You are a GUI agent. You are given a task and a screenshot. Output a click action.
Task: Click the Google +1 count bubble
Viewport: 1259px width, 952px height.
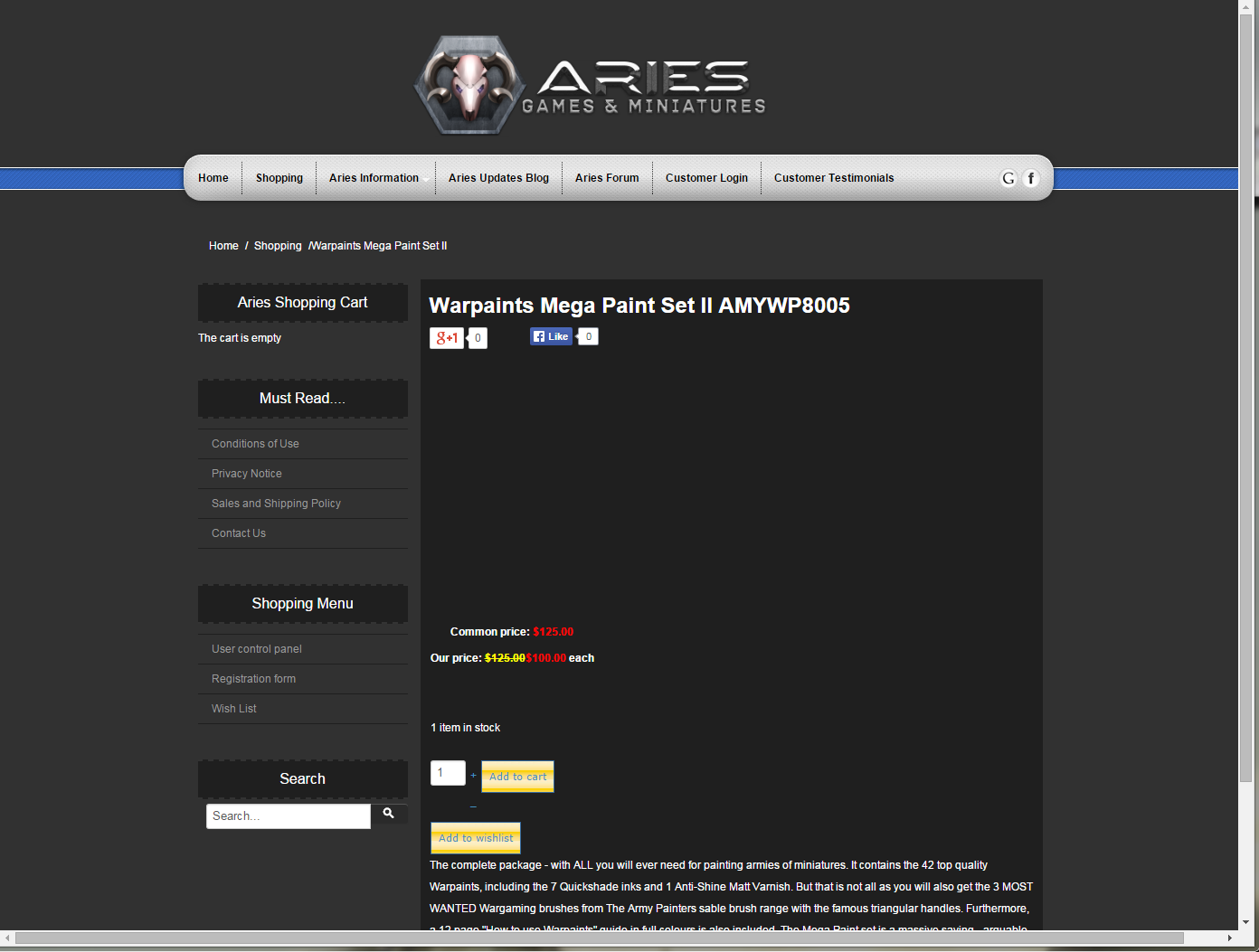click(478, 338)
